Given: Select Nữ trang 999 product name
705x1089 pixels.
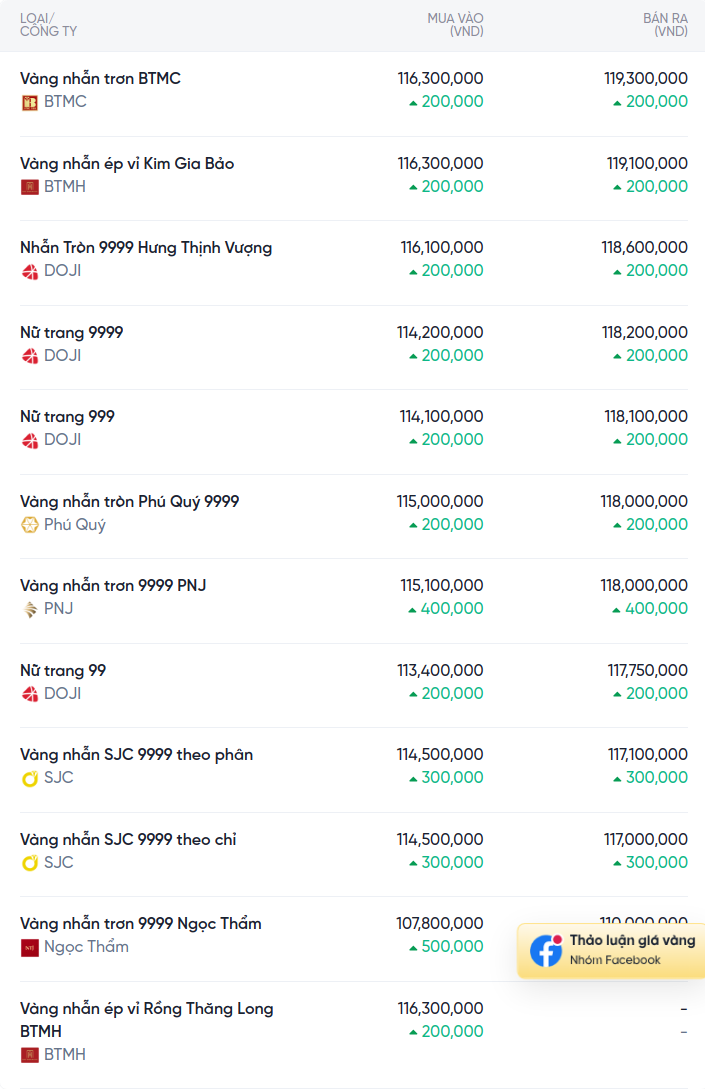Looking at the screenshot, I should pyautogui.click(x=67, y=417).
